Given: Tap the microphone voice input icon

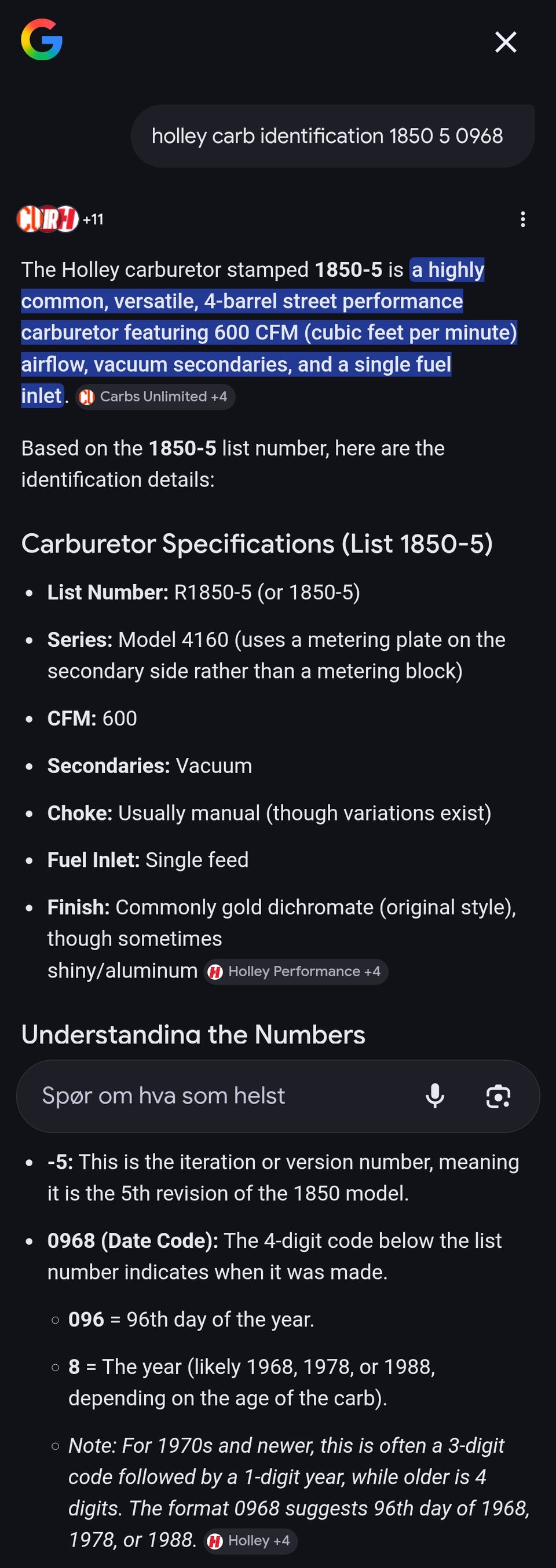Looking at the screenshot, I should [435, 1096].
